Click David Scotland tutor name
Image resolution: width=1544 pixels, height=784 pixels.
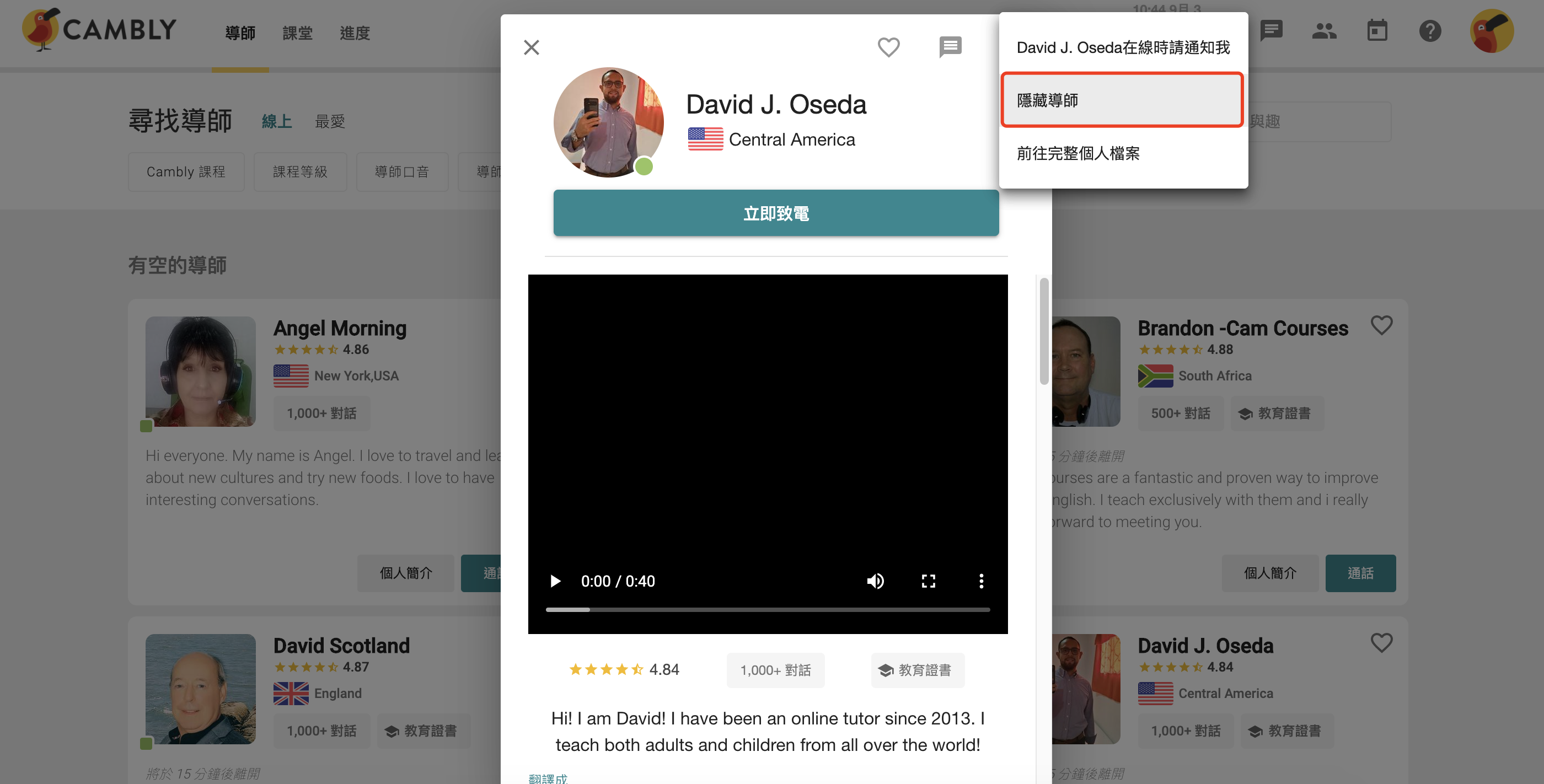pyautogui.click(x=342, y=646)
